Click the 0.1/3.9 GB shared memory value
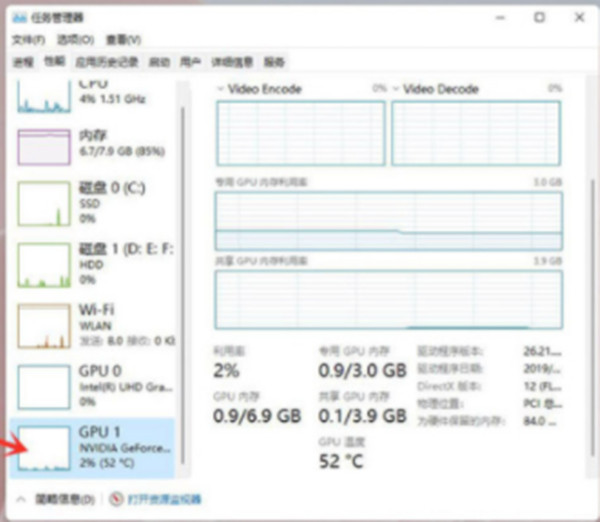600x522 pixels. pos(362,416)
